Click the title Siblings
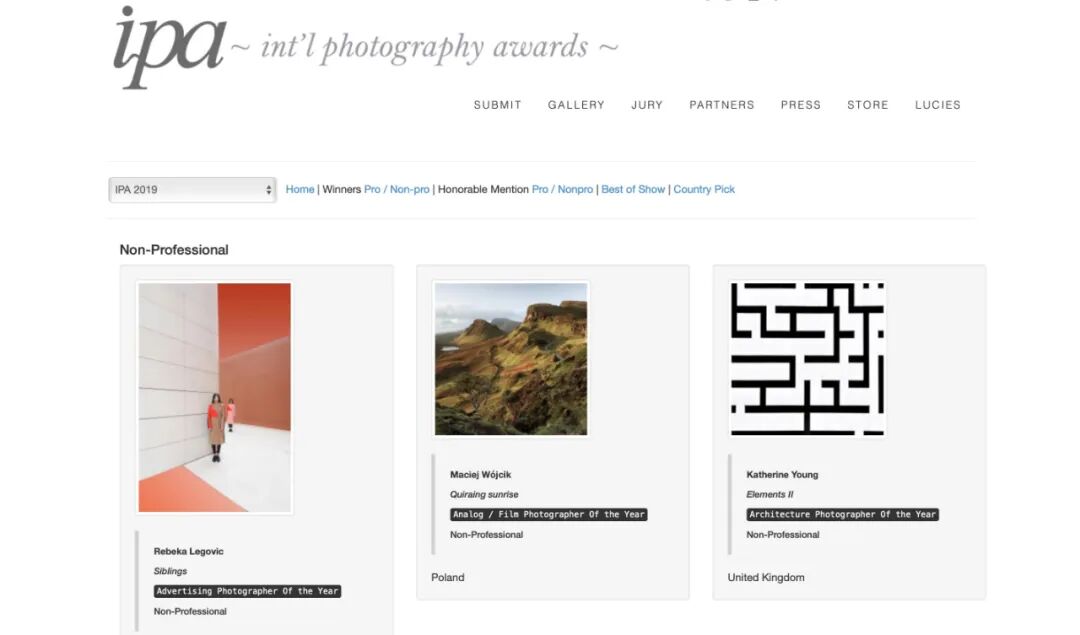 170,571
